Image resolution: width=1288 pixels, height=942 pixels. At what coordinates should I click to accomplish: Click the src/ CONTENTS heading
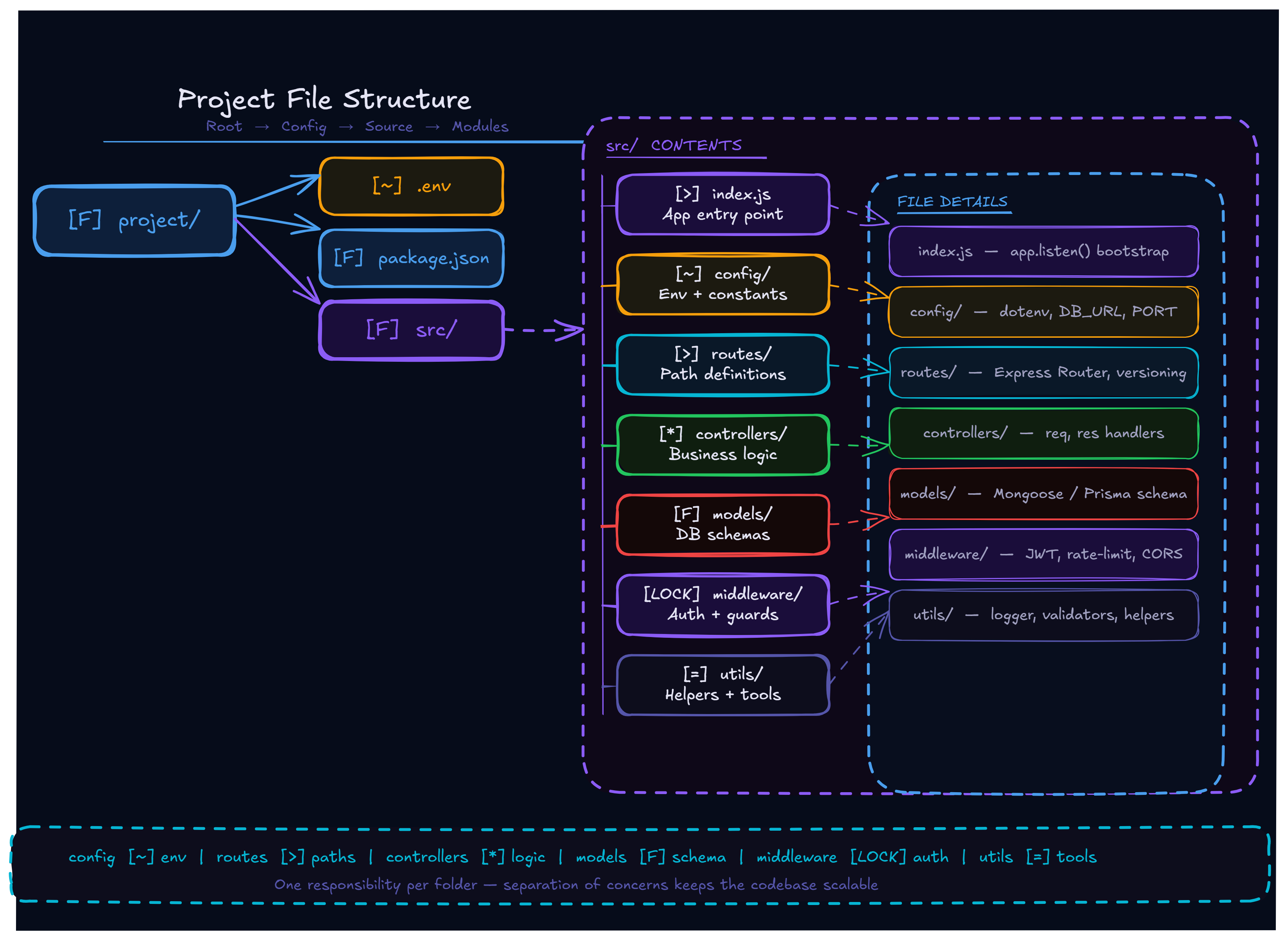[674, 146]
